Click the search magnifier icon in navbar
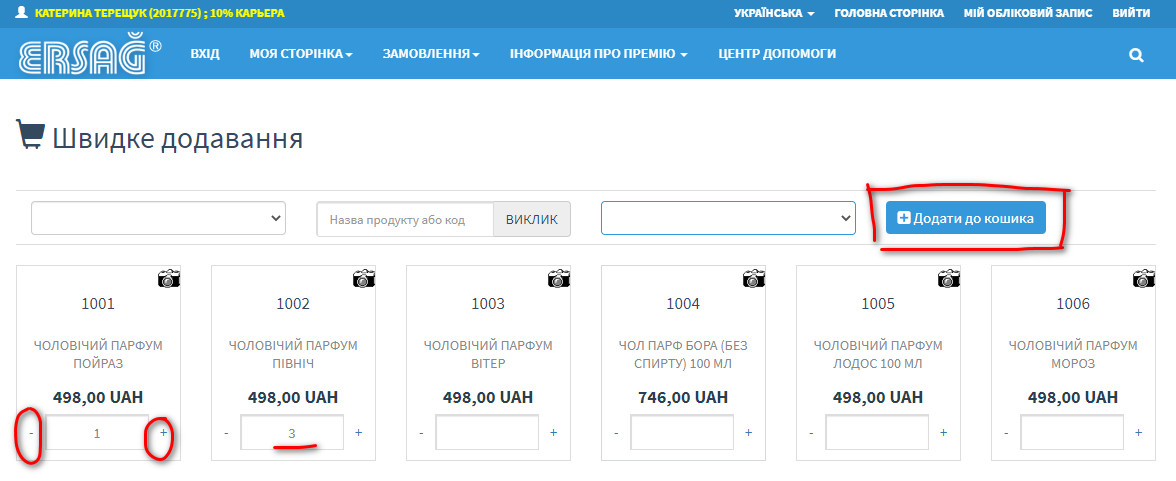 1136,55
